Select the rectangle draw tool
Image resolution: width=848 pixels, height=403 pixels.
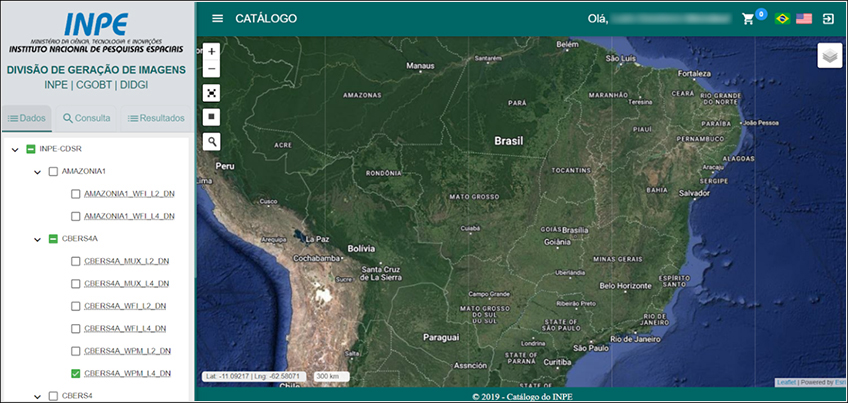[211, 116]
